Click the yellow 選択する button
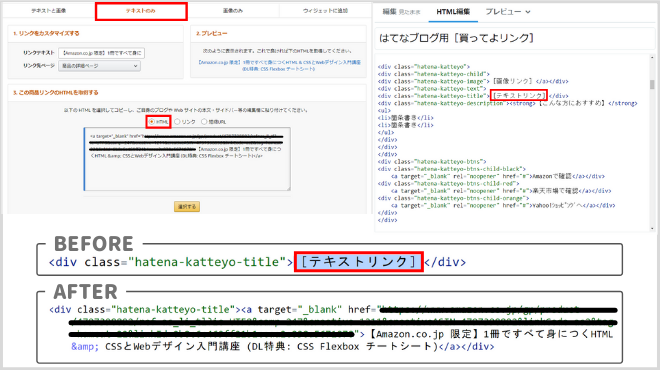This screenshot has width=660, height=370. pyautogui.click(x=187, y=207)
